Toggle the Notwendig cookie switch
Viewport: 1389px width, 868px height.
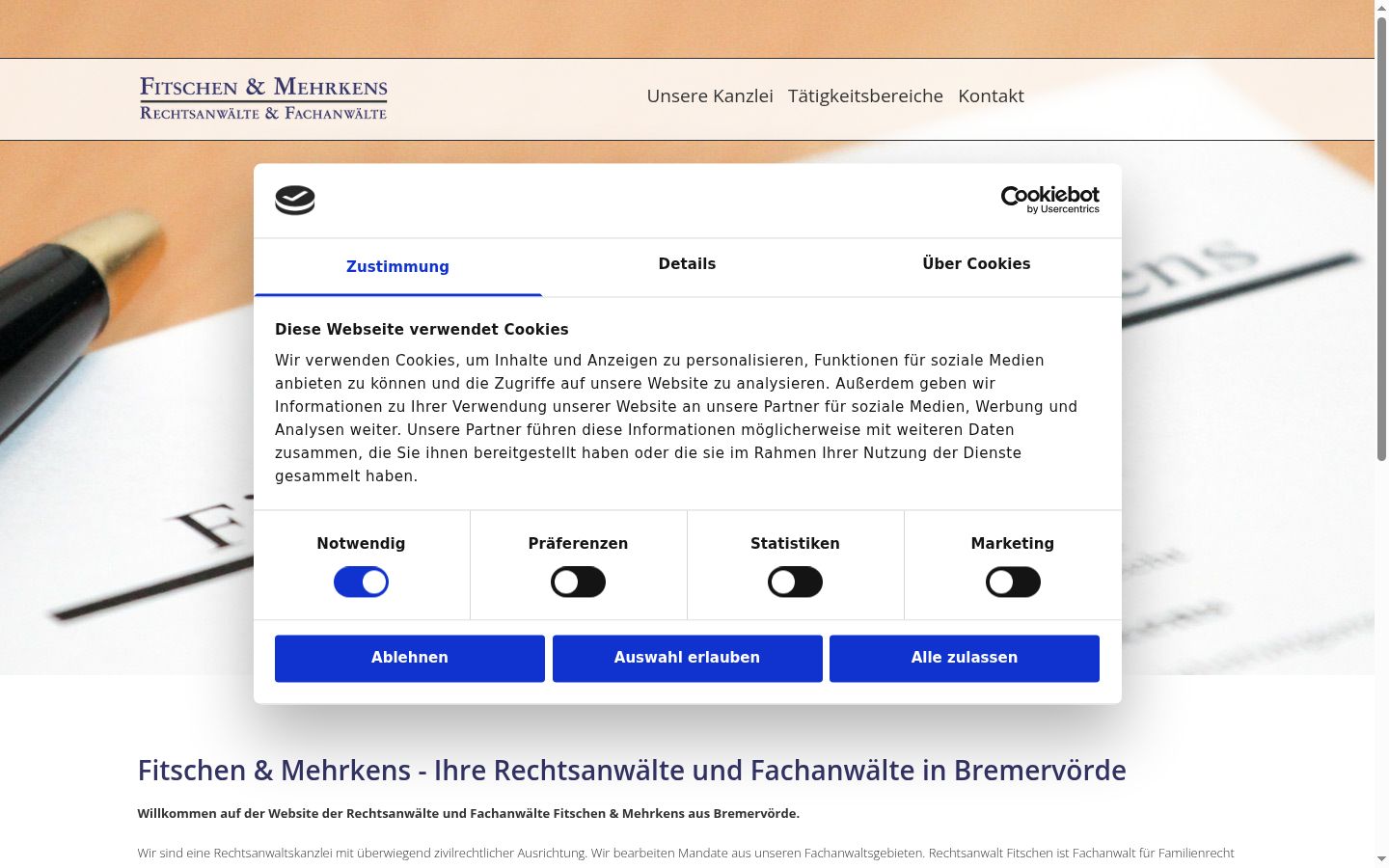point(361,583)
